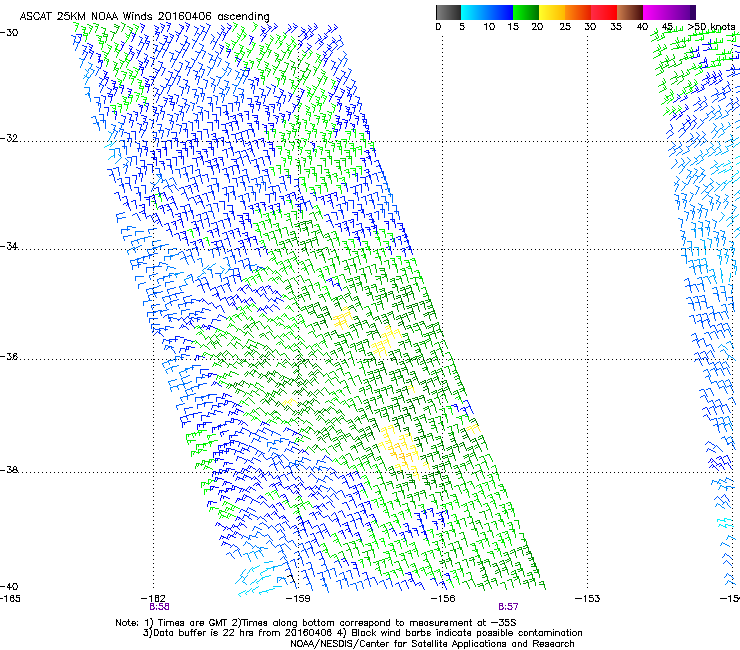Click the '-30' latitude axis label
The image size is (740, 650).
pos(9,33)
